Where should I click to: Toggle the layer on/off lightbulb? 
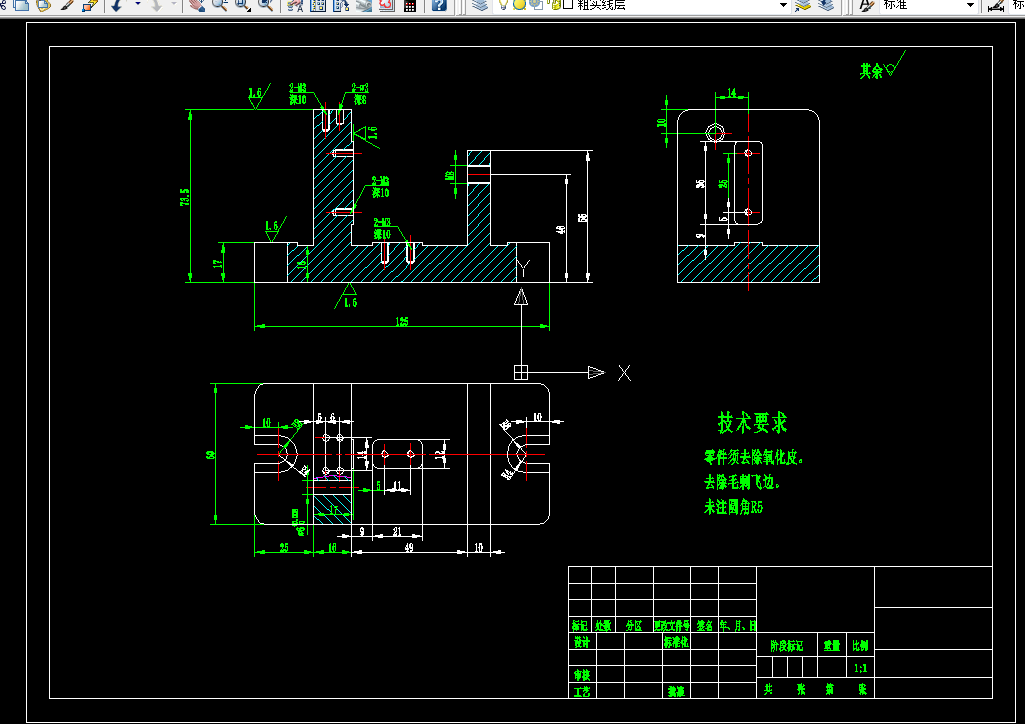pyautogui.click(x=503, y=5)
